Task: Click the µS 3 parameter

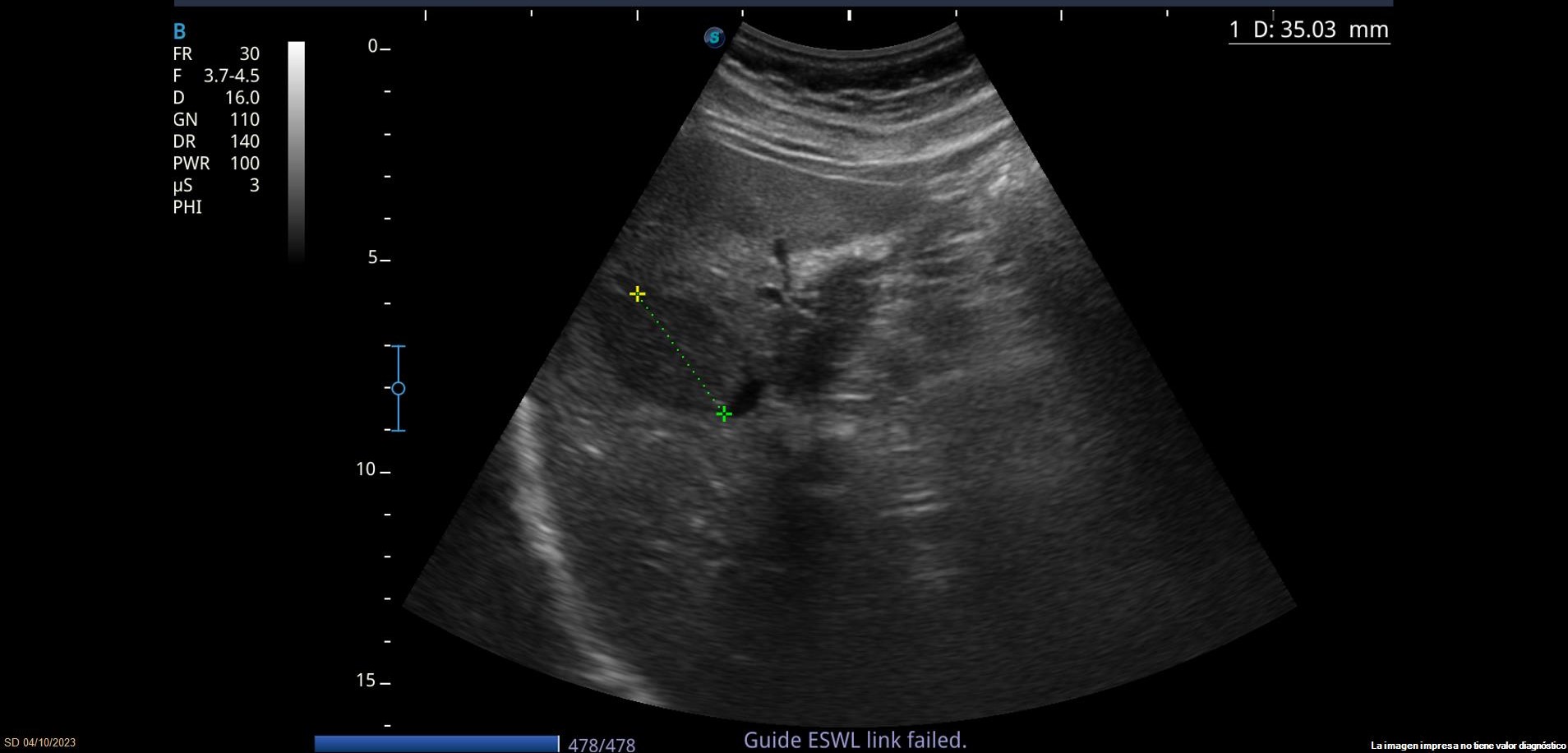Action: 216,186
